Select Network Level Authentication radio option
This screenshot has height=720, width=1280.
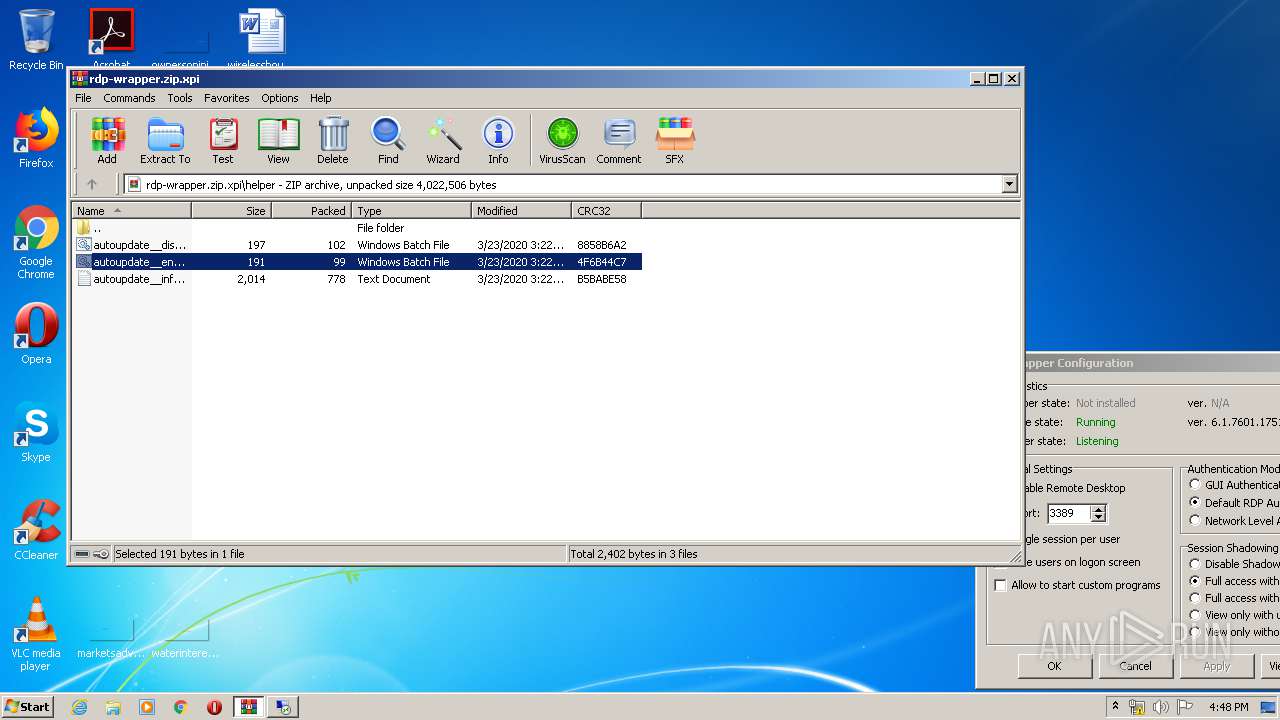click(1195, 520)
